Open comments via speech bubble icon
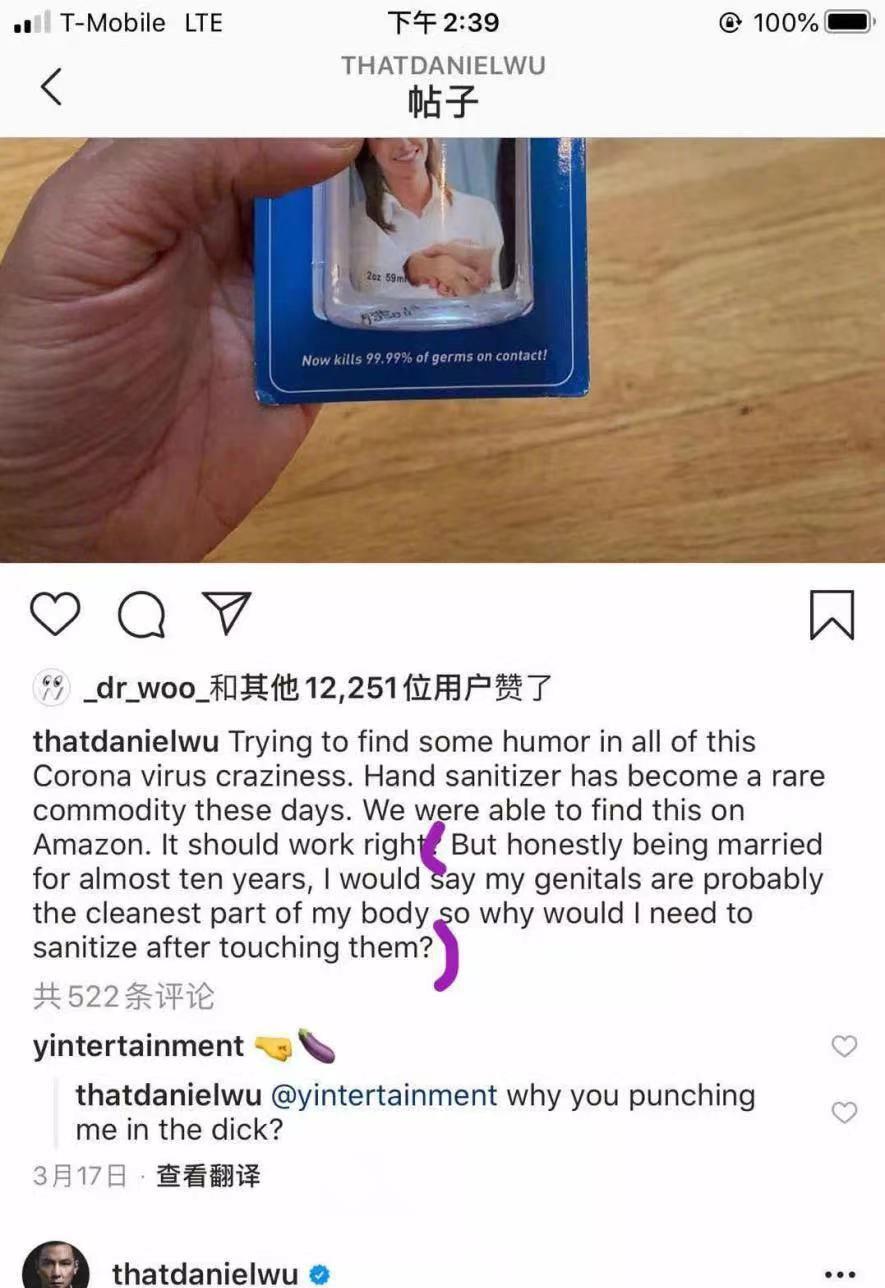This screenshot has height=1288, width=885. [141, 614]
